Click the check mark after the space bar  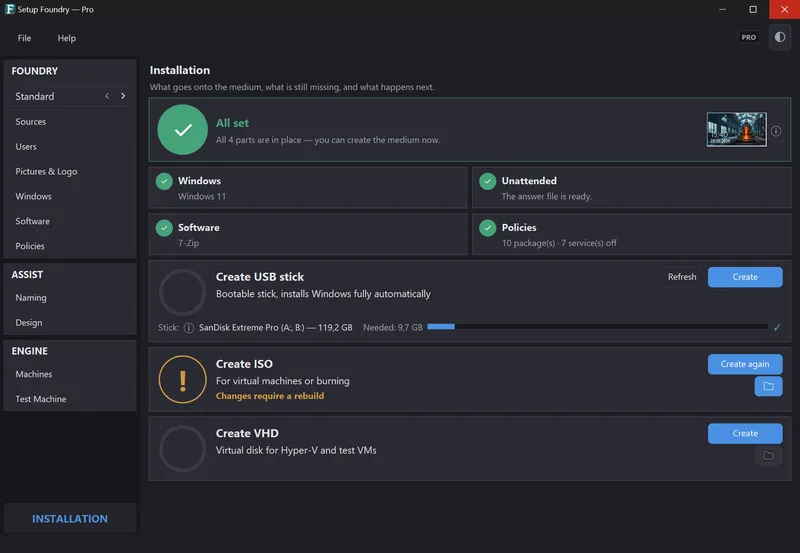click(x=777, y=328)
